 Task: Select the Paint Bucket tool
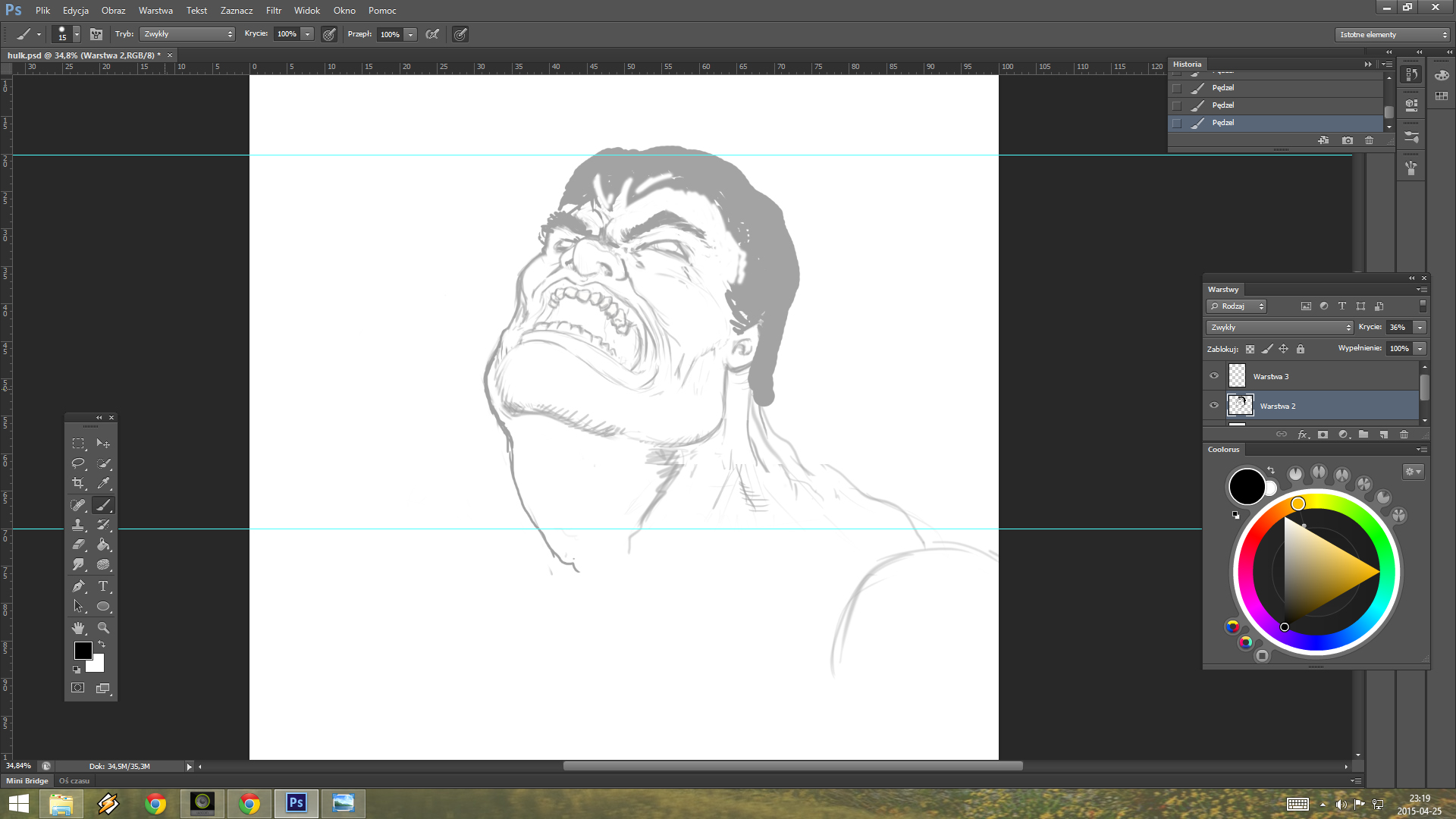[x=103, y=544]
